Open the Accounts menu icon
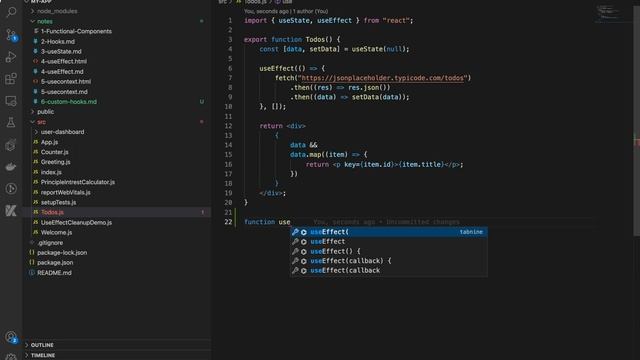Viewport: 640px width, 360px height. [11, 337]
